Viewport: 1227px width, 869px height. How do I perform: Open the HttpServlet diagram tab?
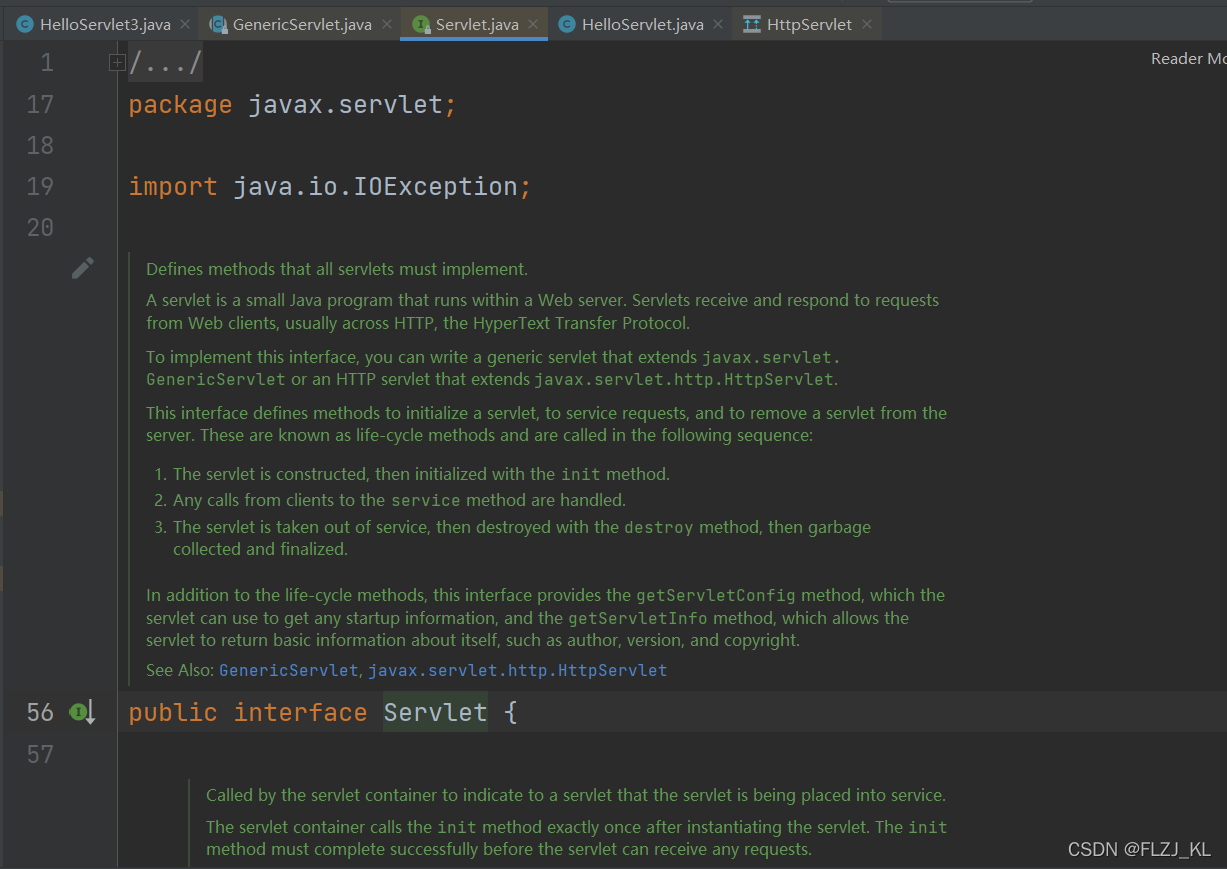pyautogui.click(x=809, y=24)
